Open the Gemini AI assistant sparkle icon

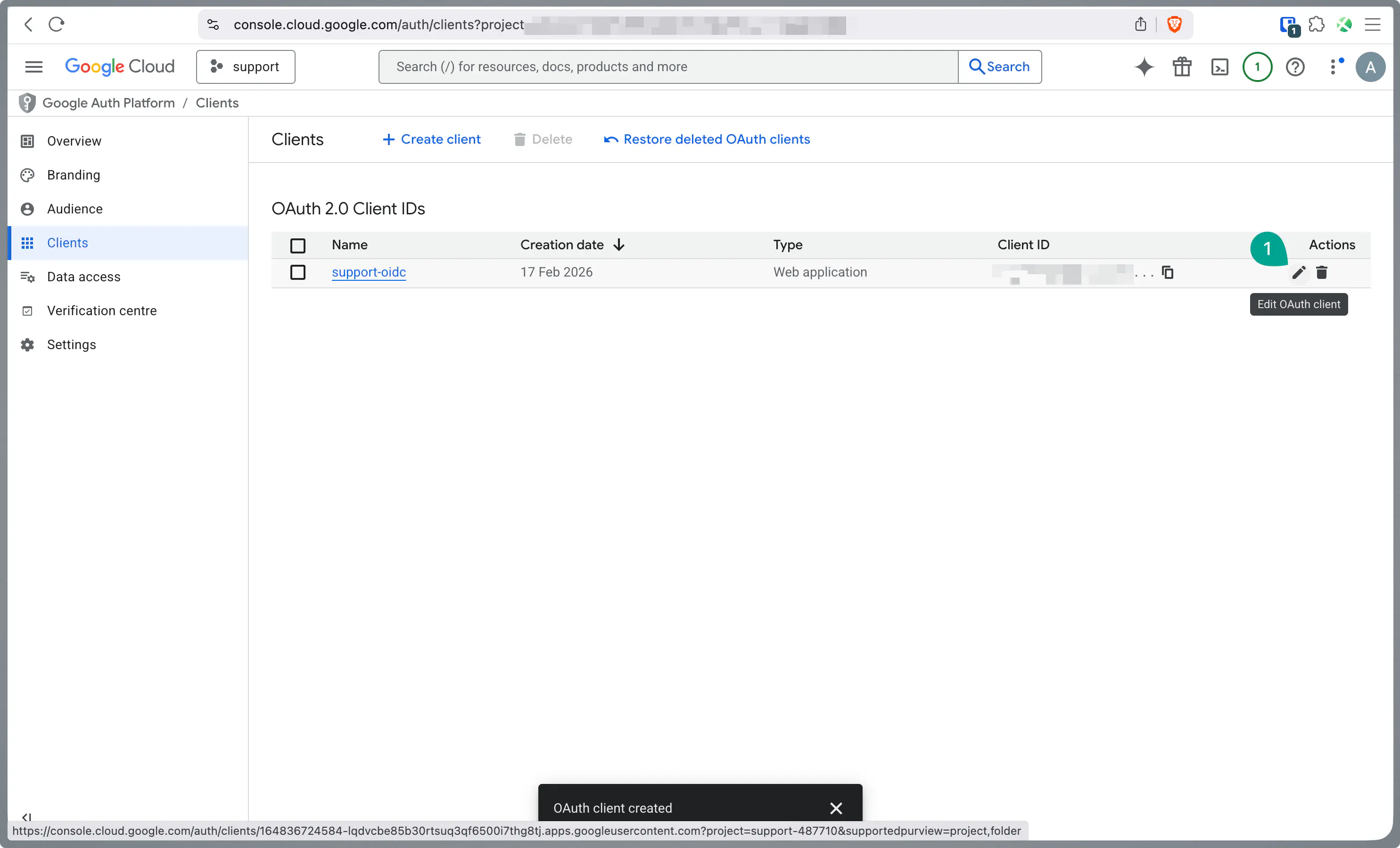pos(1144,67)
